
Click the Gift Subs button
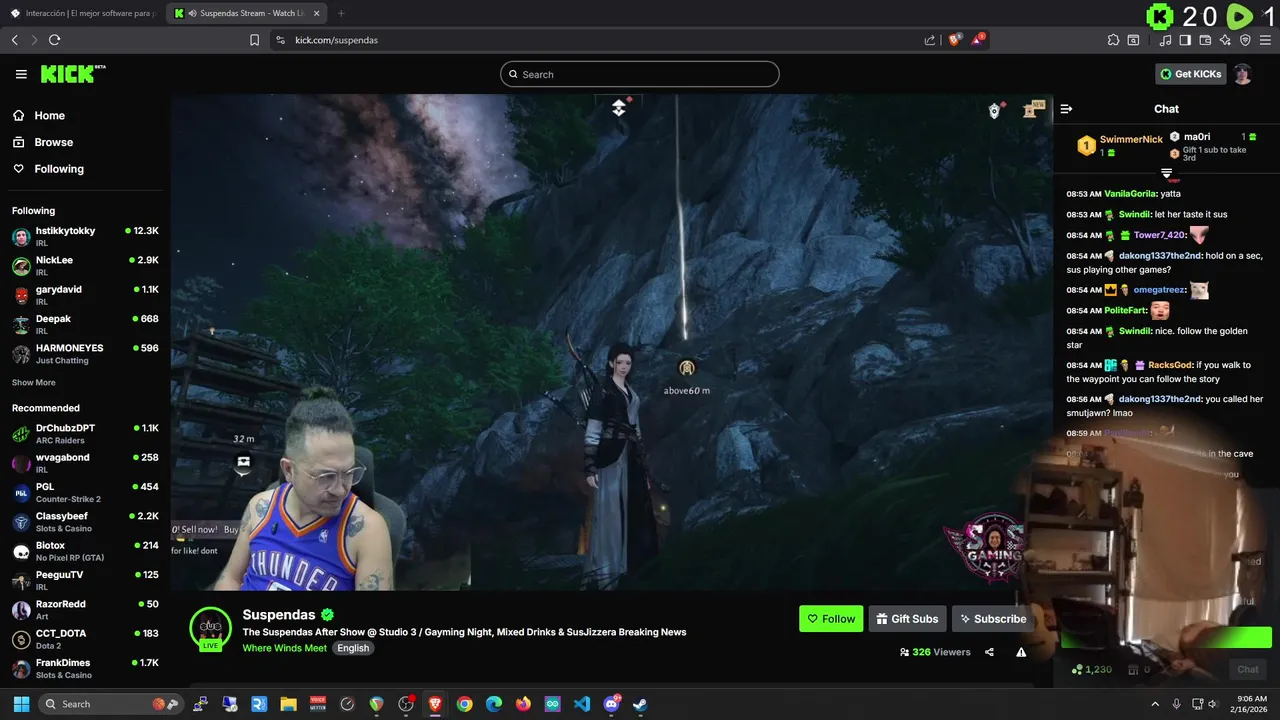click(908, 619)
